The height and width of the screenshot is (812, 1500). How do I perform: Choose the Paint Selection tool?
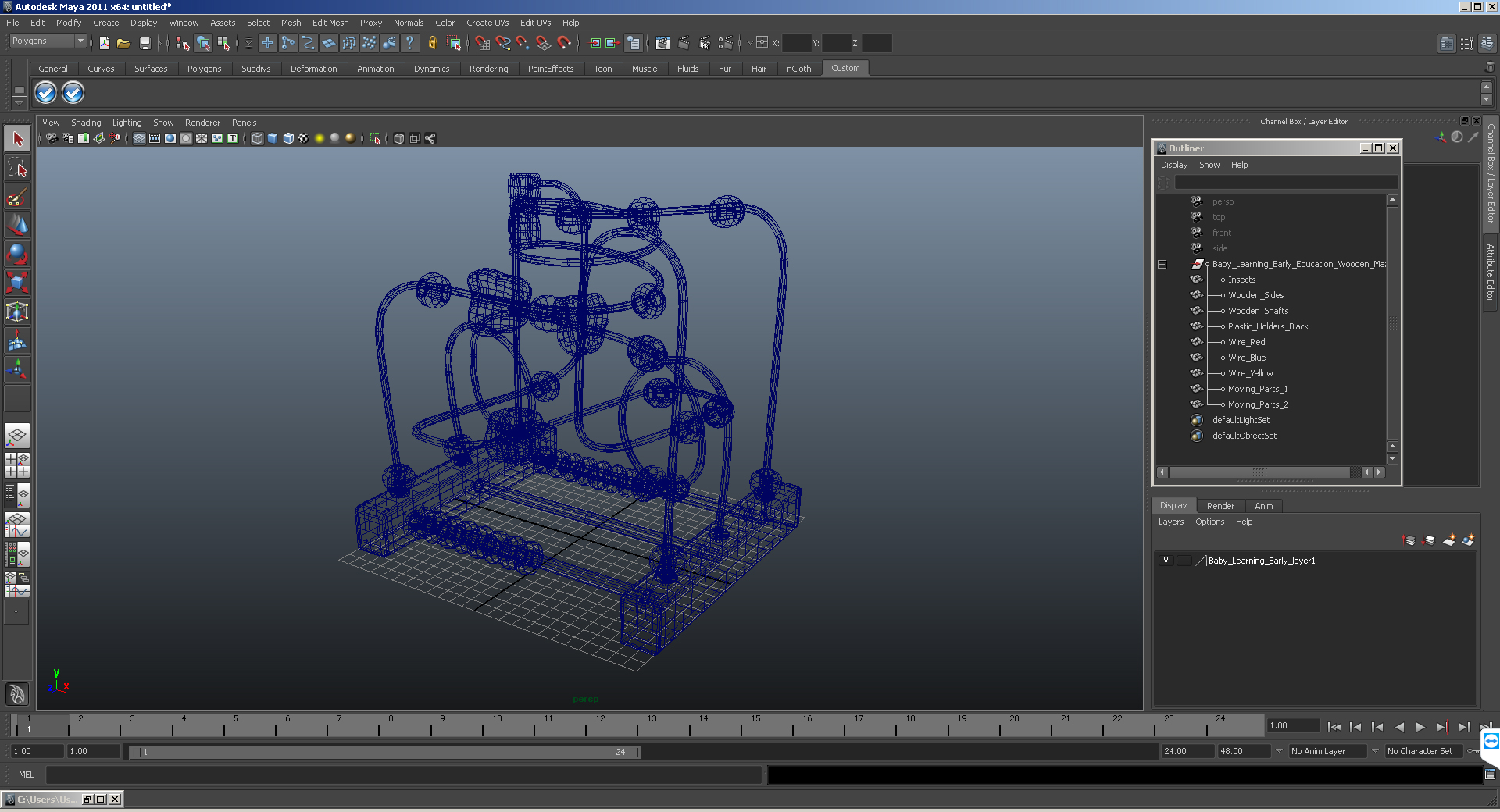[x=17, y=196]
